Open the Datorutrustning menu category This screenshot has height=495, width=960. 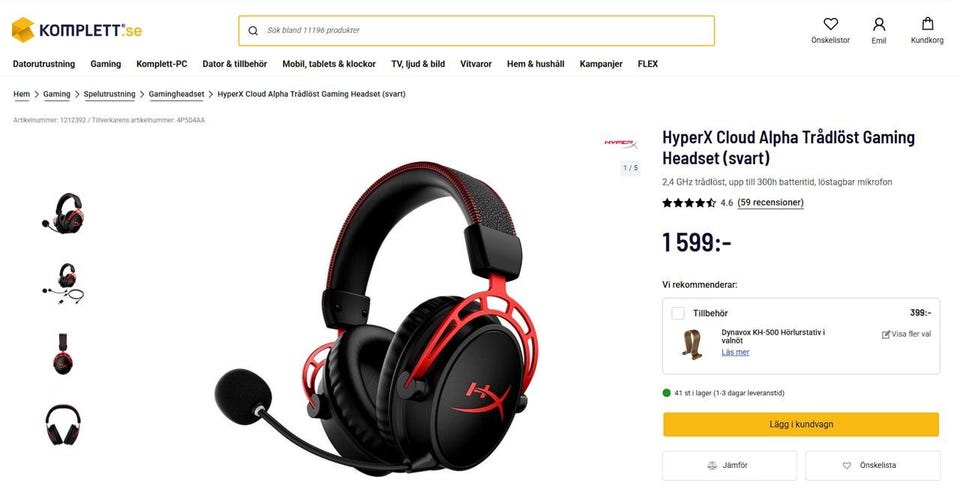click(44, 64)
